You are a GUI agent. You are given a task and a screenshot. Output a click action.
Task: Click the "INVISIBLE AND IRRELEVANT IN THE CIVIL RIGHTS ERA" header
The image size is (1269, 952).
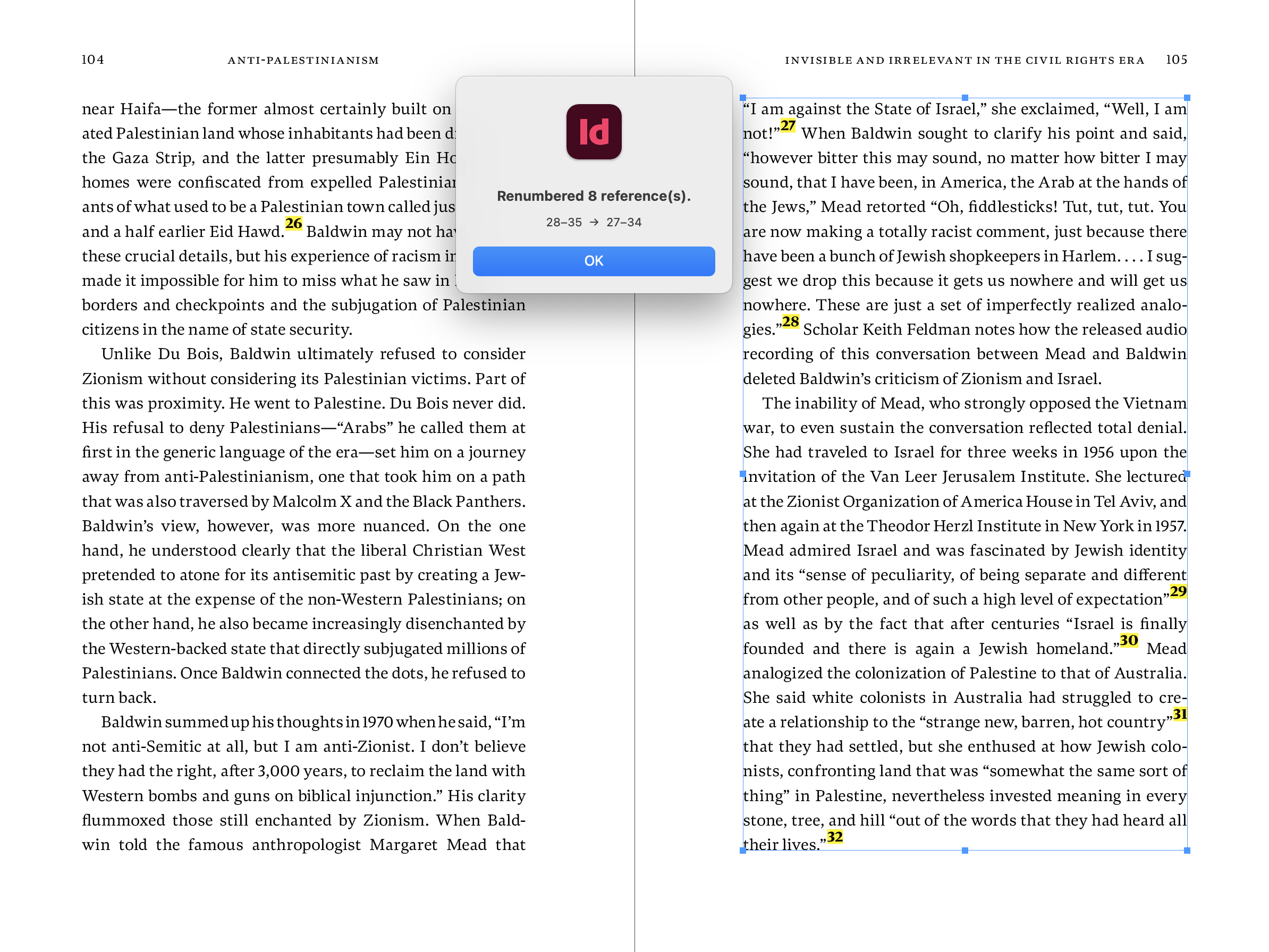(x=965, y=60)
